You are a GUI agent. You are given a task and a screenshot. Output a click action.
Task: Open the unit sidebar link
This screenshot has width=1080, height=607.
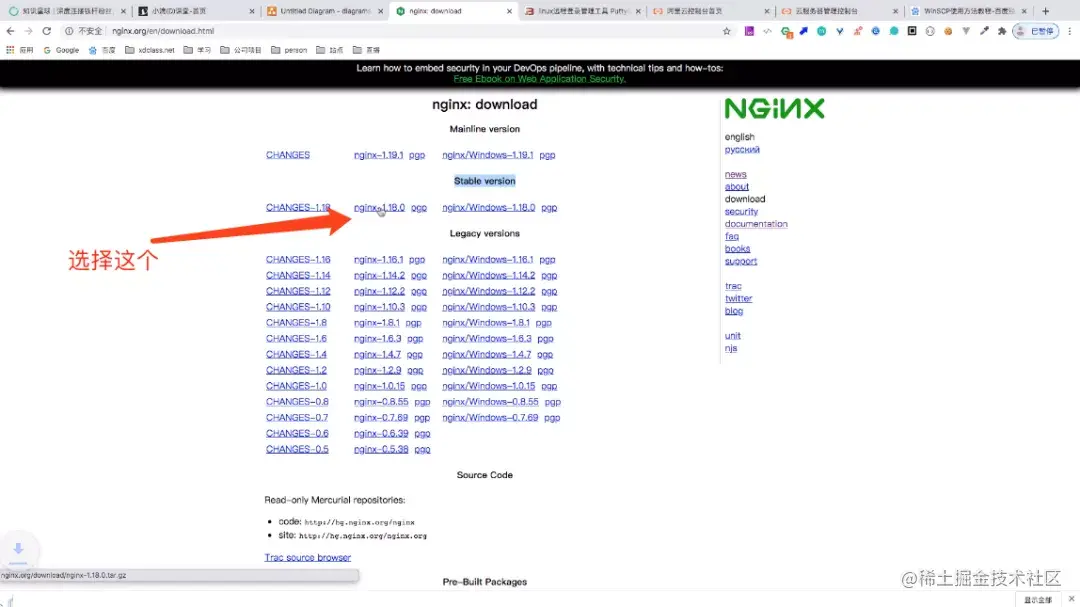tap(732, 336)
